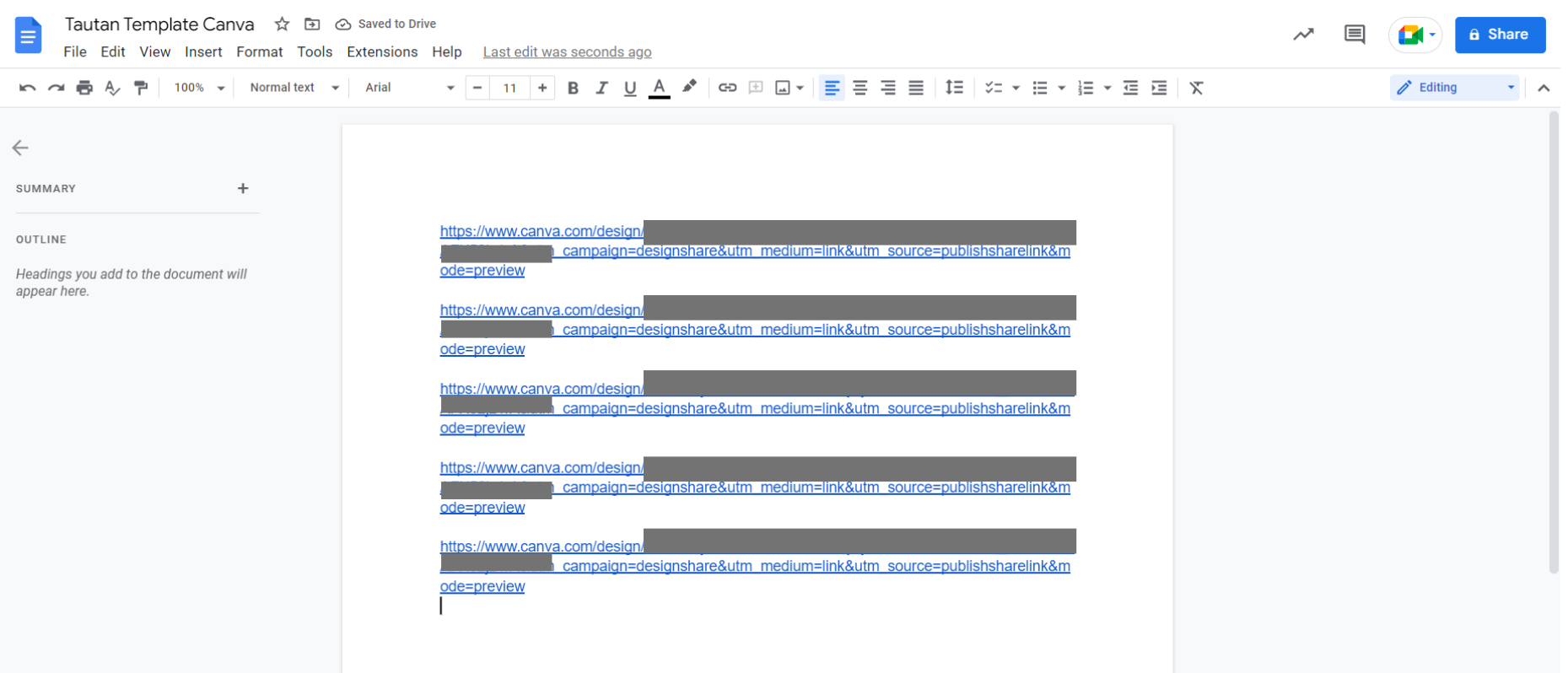Clear text formatting
The width and height of the screenshot is (1568, 673).
(x=1196, y=88)
